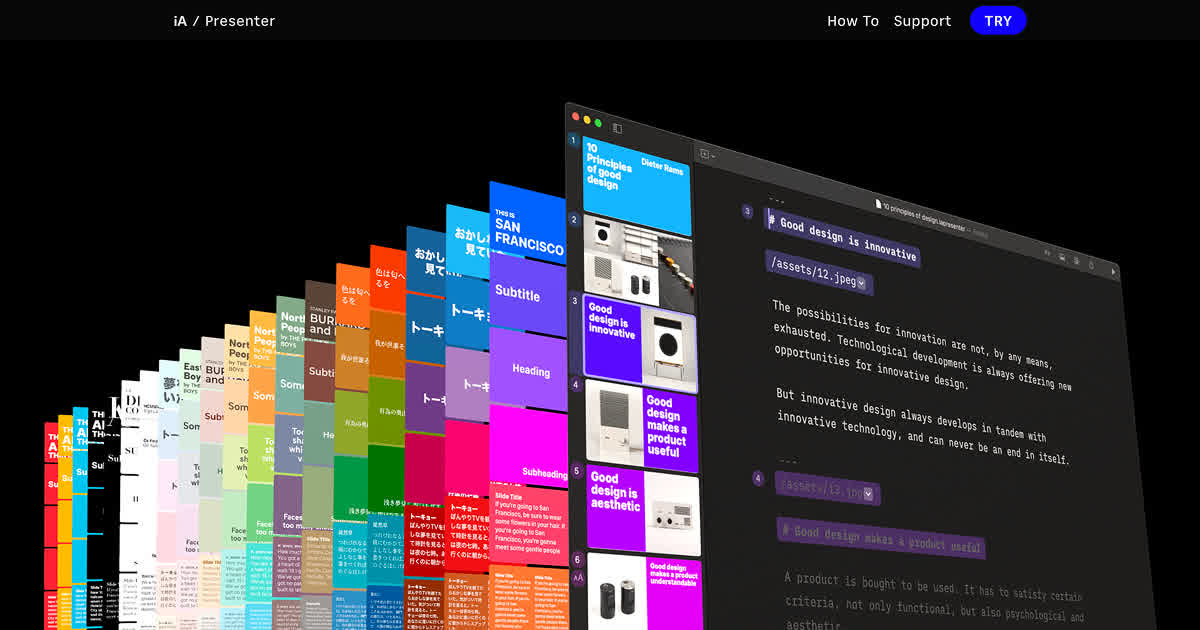This screenshot has width=1200, height=630.
Task: Start the presentation with the play icon
Action: coord(1114,271)
